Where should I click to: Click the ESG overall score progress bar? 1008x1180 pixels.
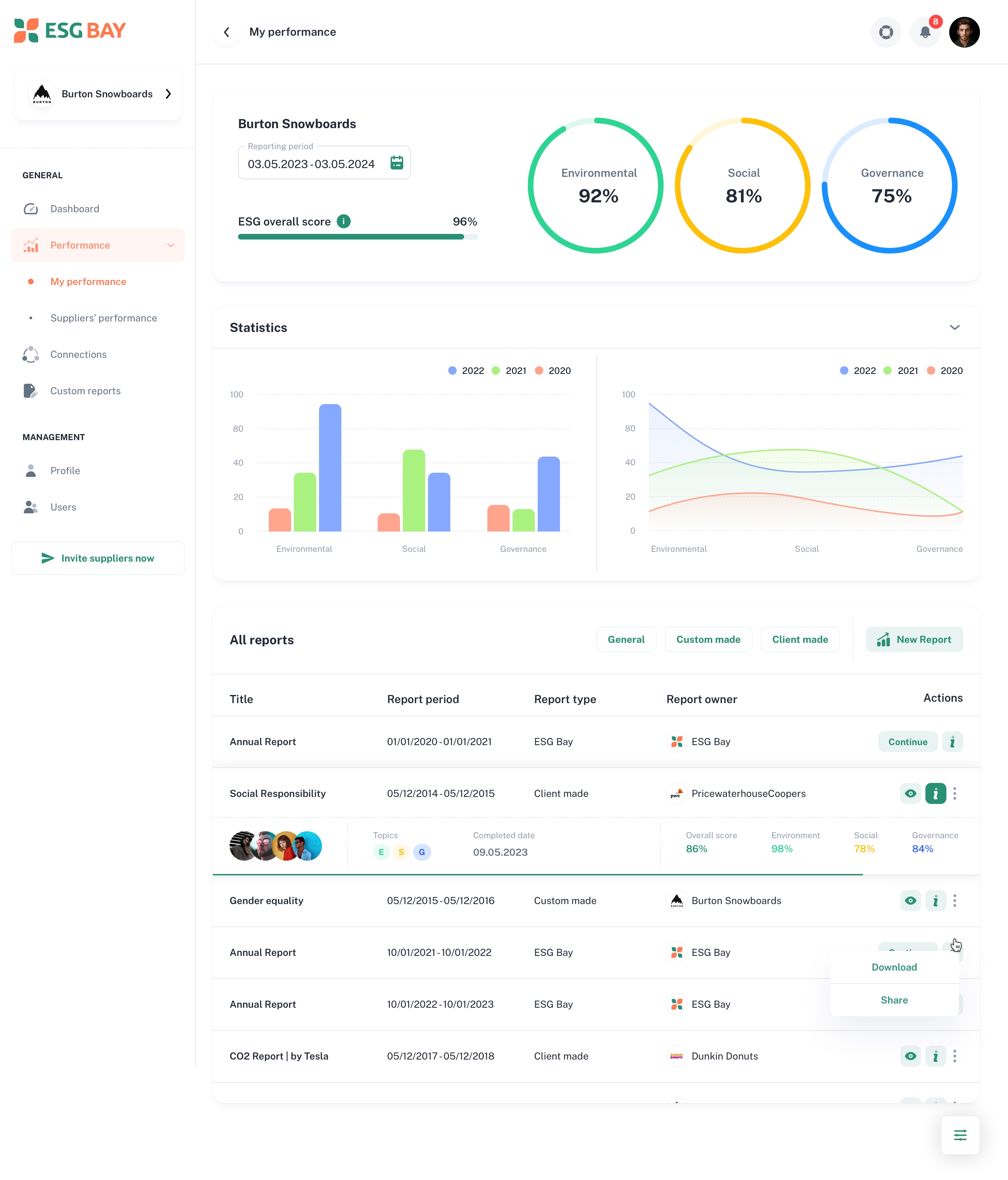coord(358,237)
